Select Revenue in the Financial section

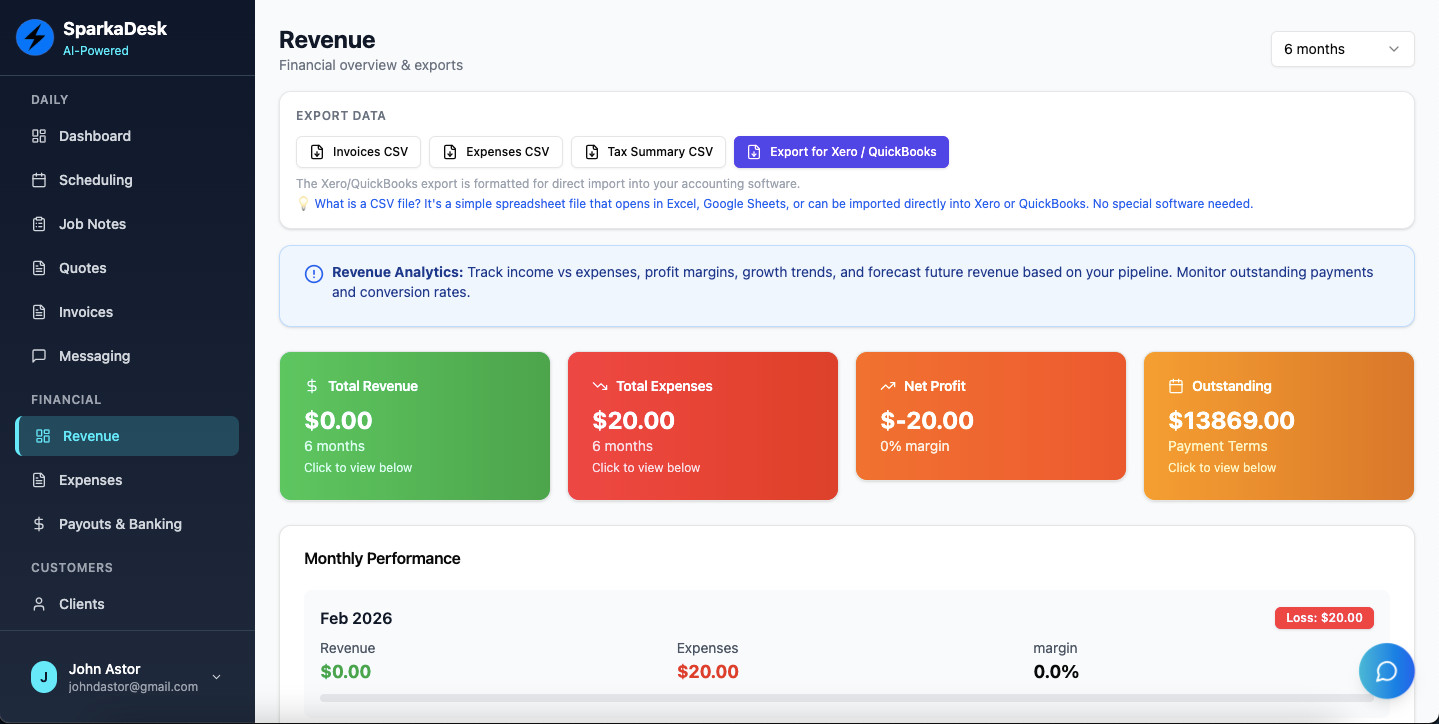[x=127, y=436]
